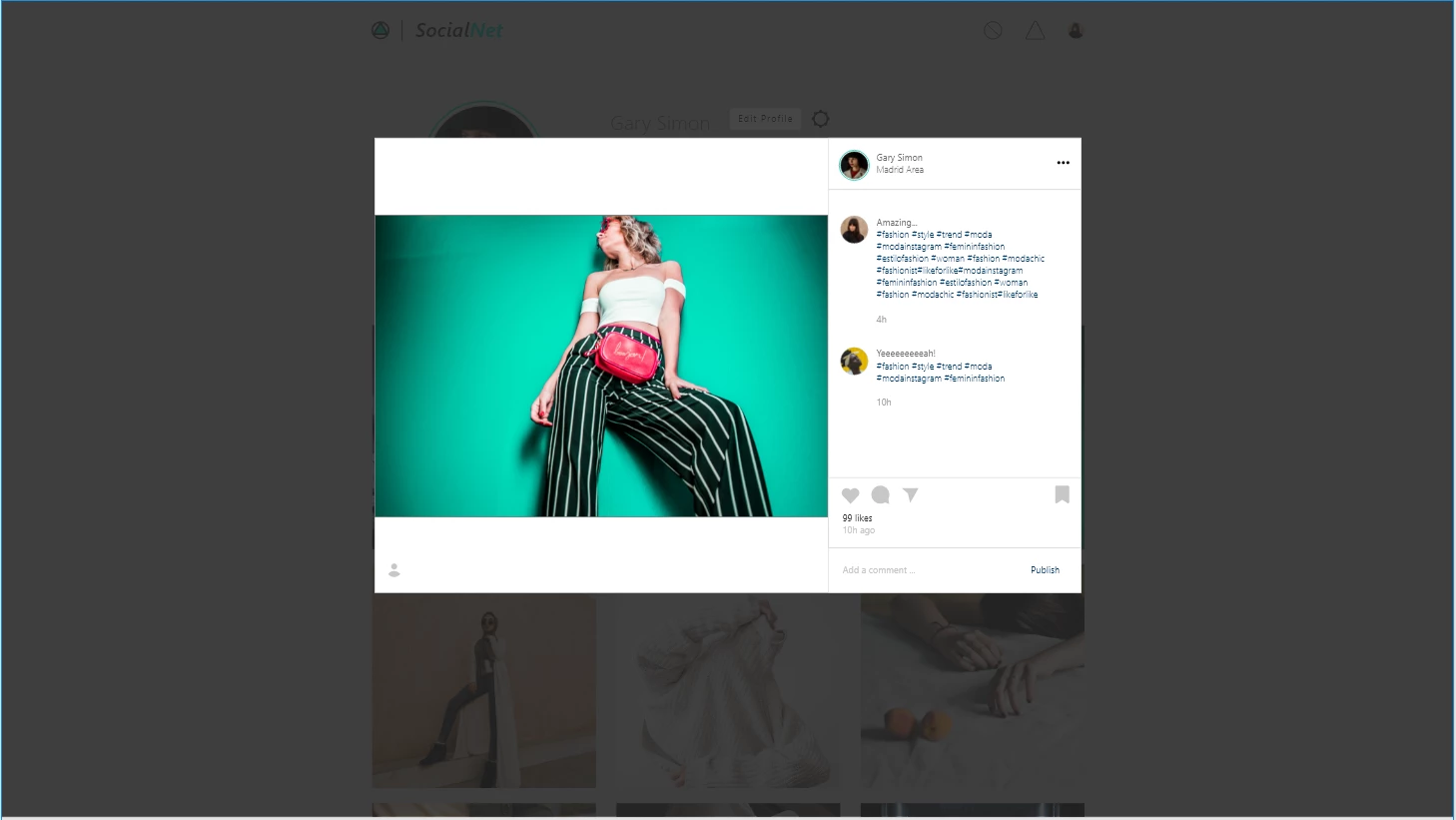The width and height of the screenshot is (1456, 820).
Task: Open the compass explore icon in header
Action: [993, 31]
